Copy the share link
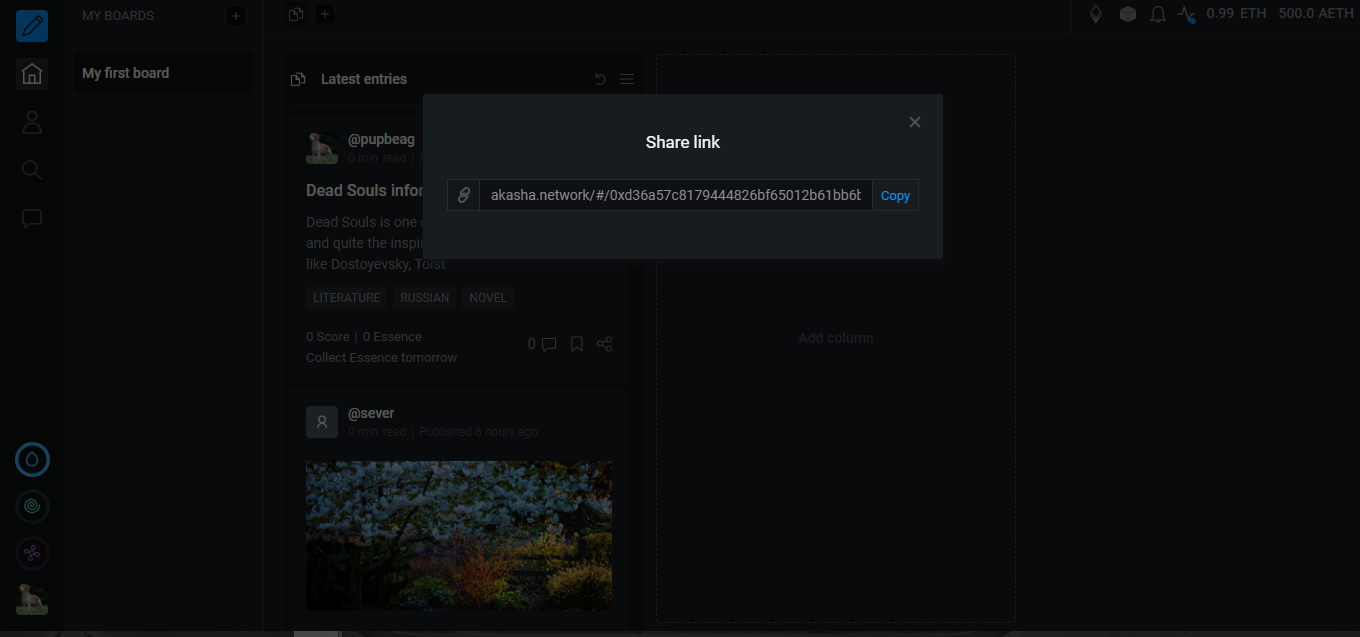 [895, 195]
